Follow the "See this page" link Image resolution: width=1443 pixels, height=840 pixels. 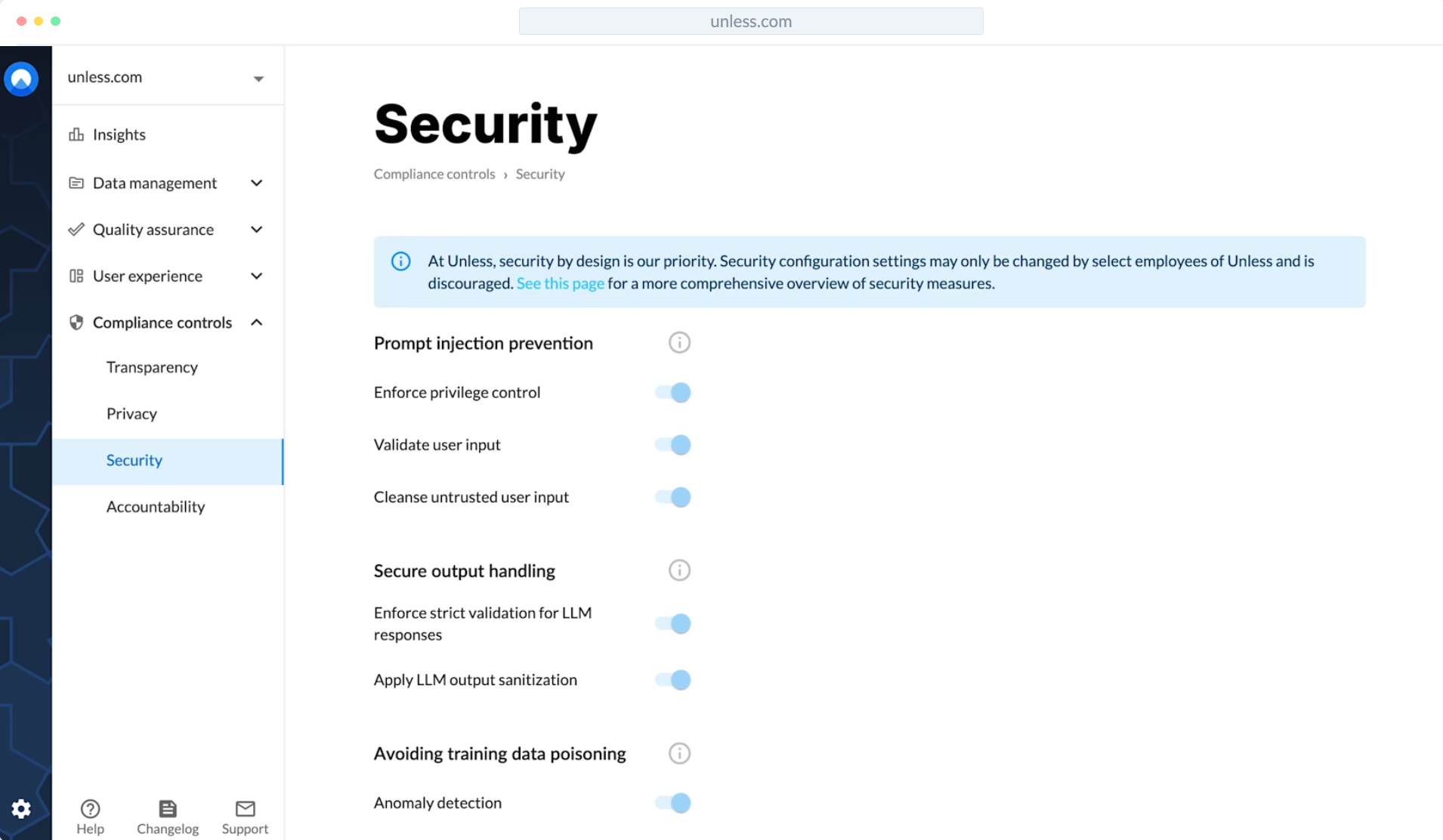(560, 283)
